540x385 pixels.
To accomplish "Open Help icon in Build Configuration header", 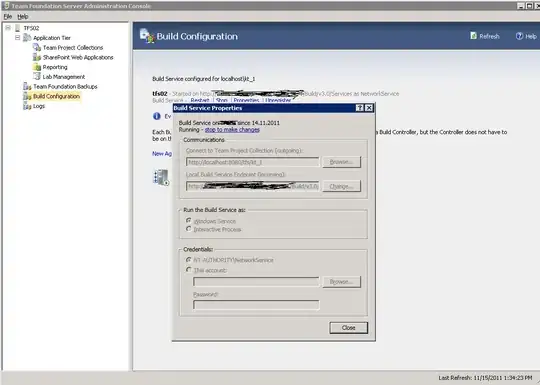I will click(x=519, y=36).
